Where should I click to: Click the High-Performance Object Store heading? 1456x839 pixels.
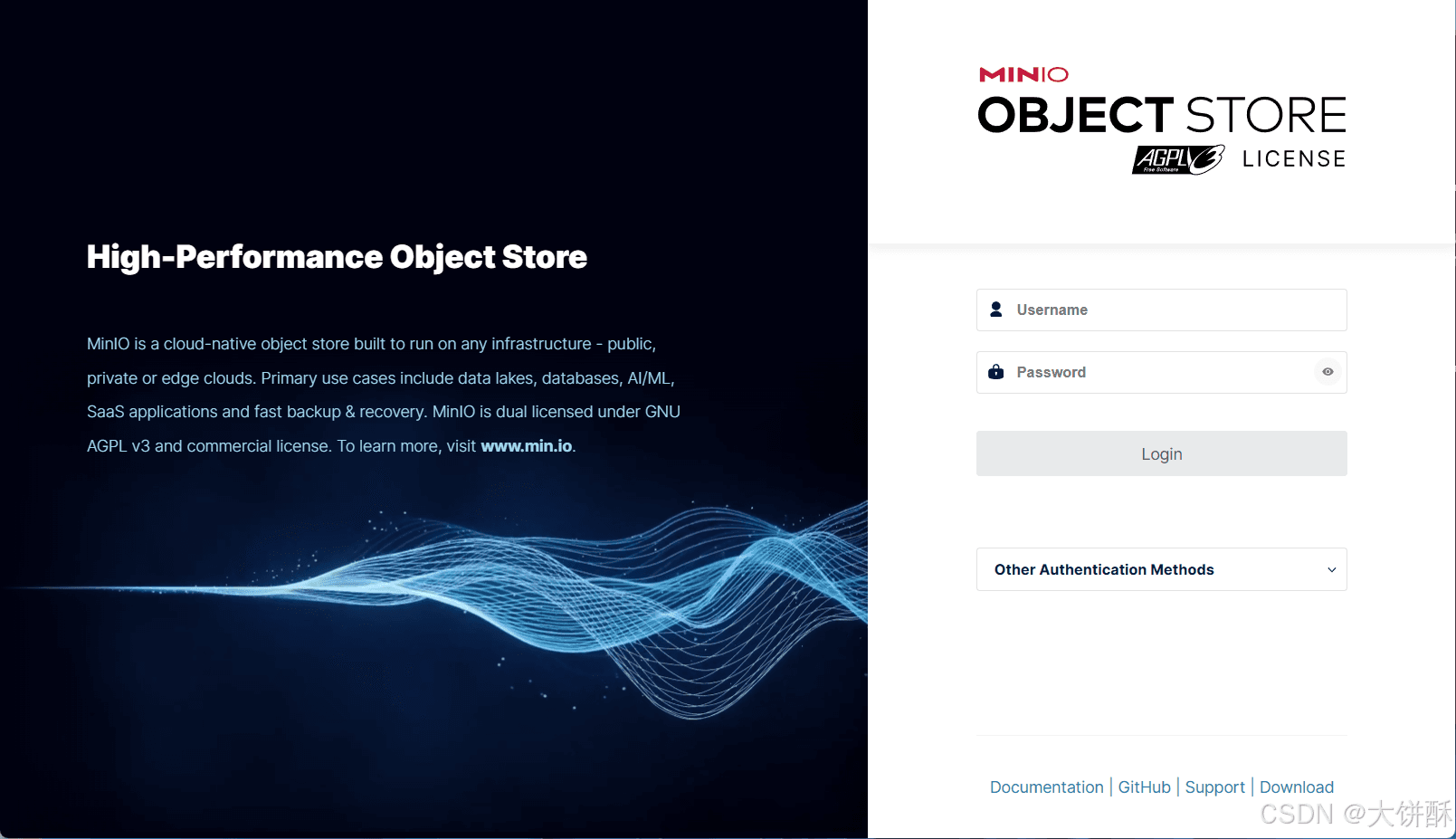(337, 257)
